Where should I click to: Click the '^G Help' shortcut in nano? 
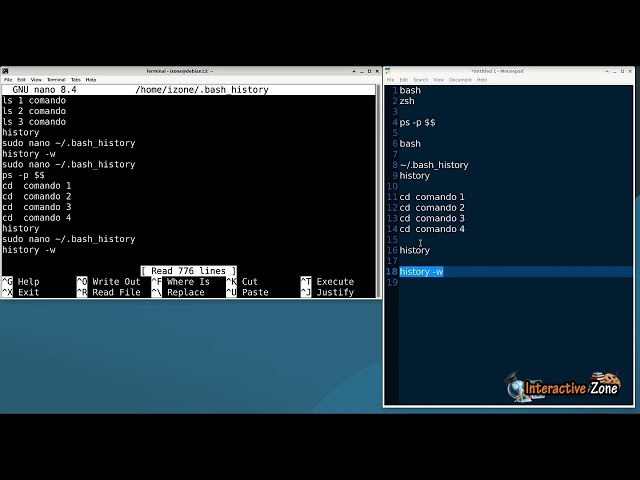21,282
